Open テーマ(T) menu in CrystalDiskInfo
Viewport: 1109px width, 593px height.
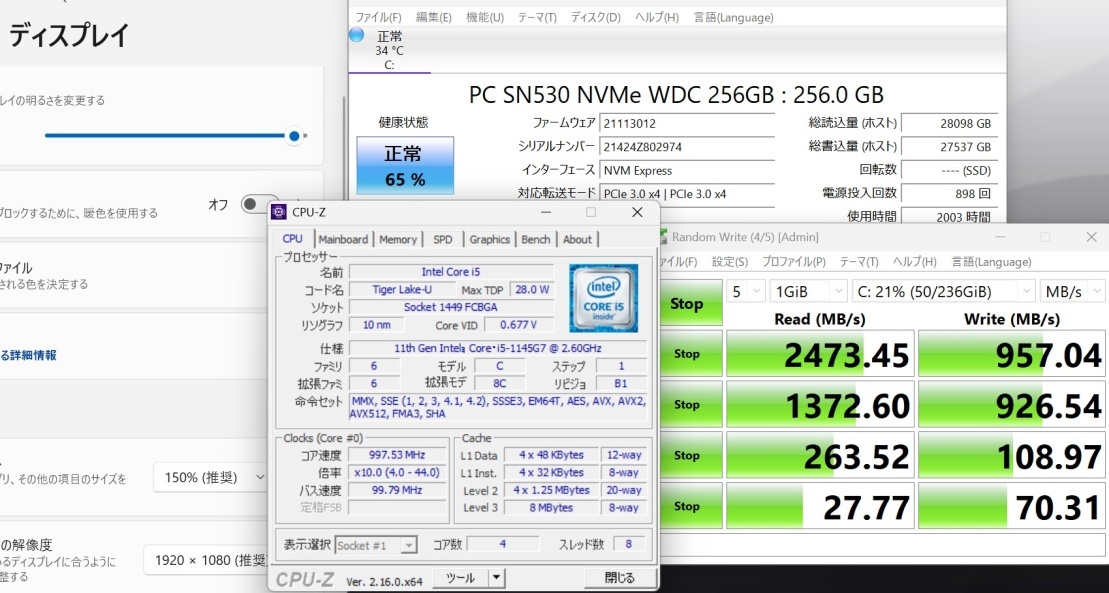tap(537, 17)
